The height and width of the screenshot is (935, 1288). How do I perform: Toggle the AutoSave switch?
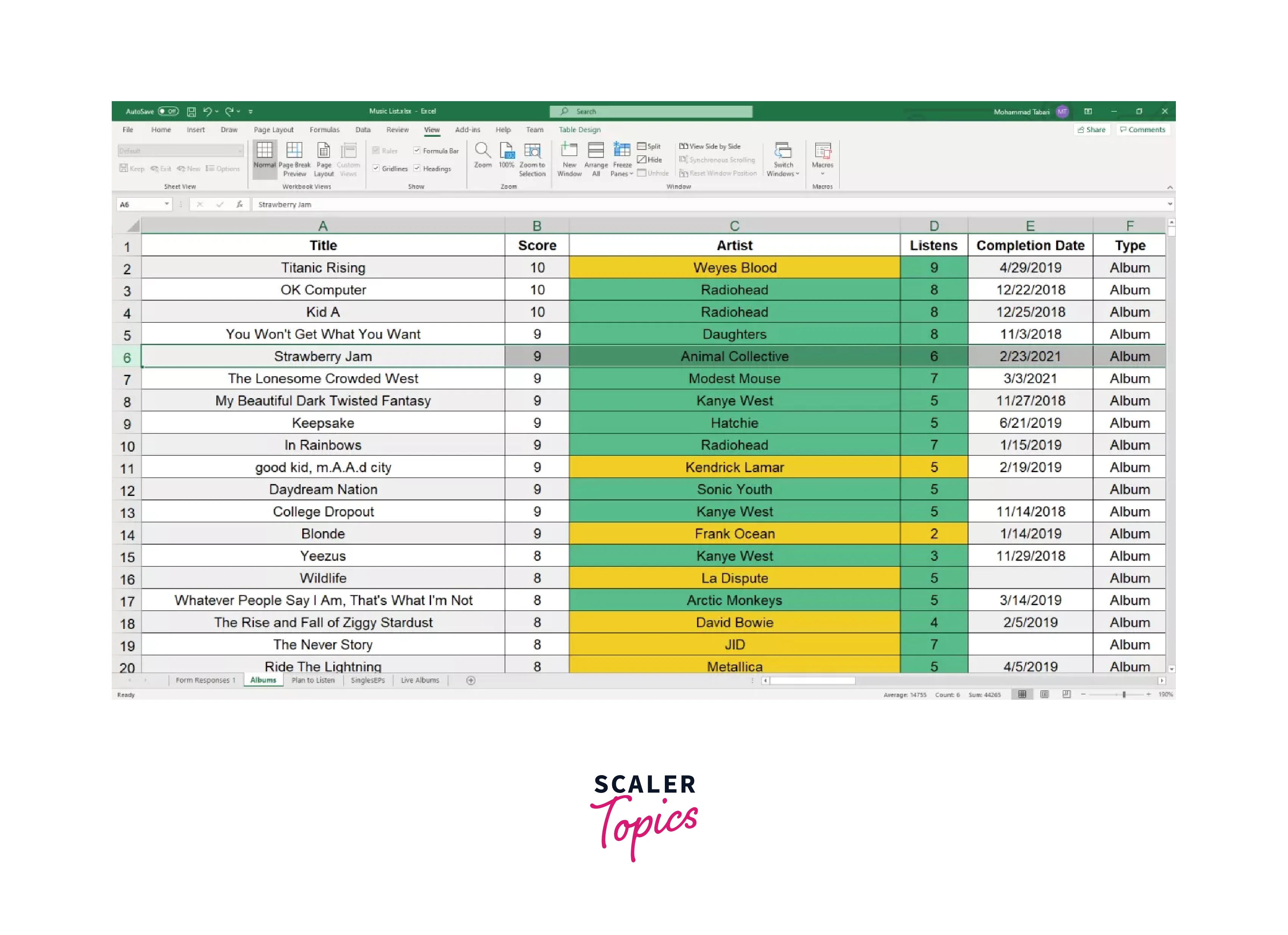[x=168, y=111]
